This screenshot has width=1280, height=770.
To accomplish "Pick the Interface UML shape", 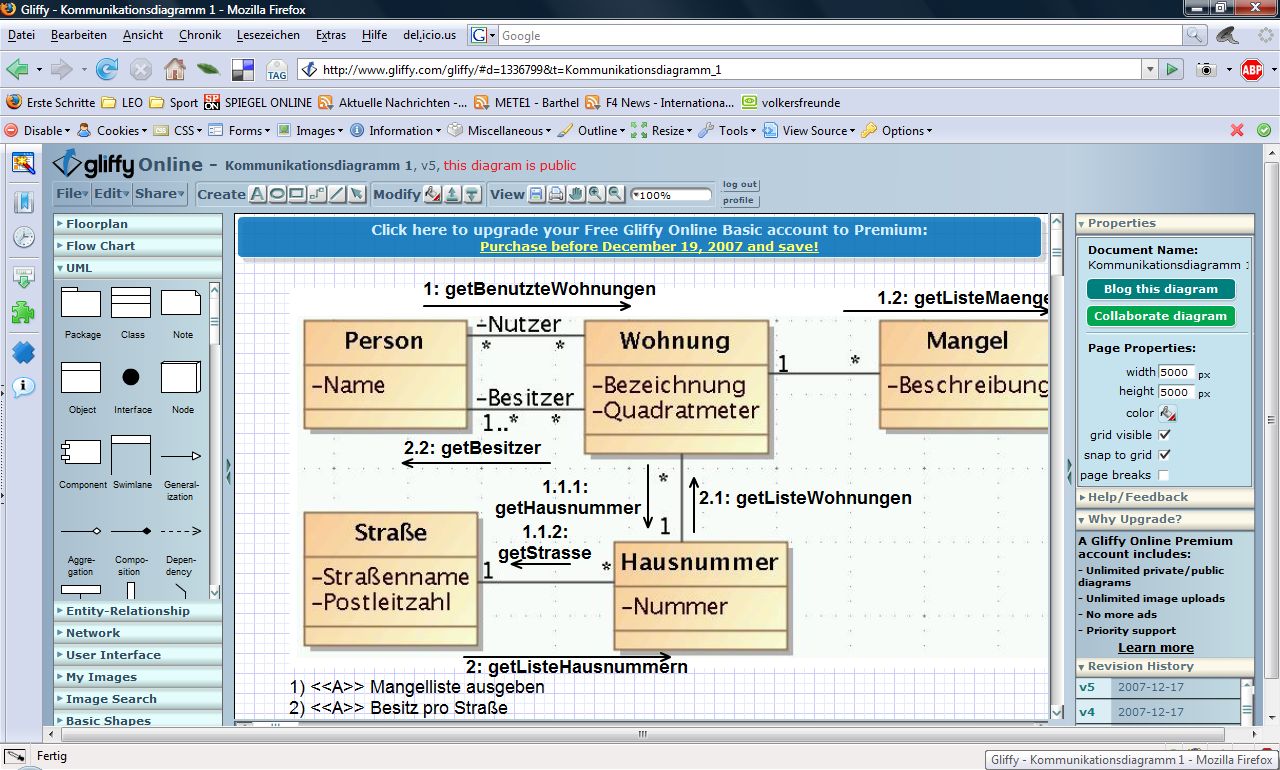I will click(131, 377).
